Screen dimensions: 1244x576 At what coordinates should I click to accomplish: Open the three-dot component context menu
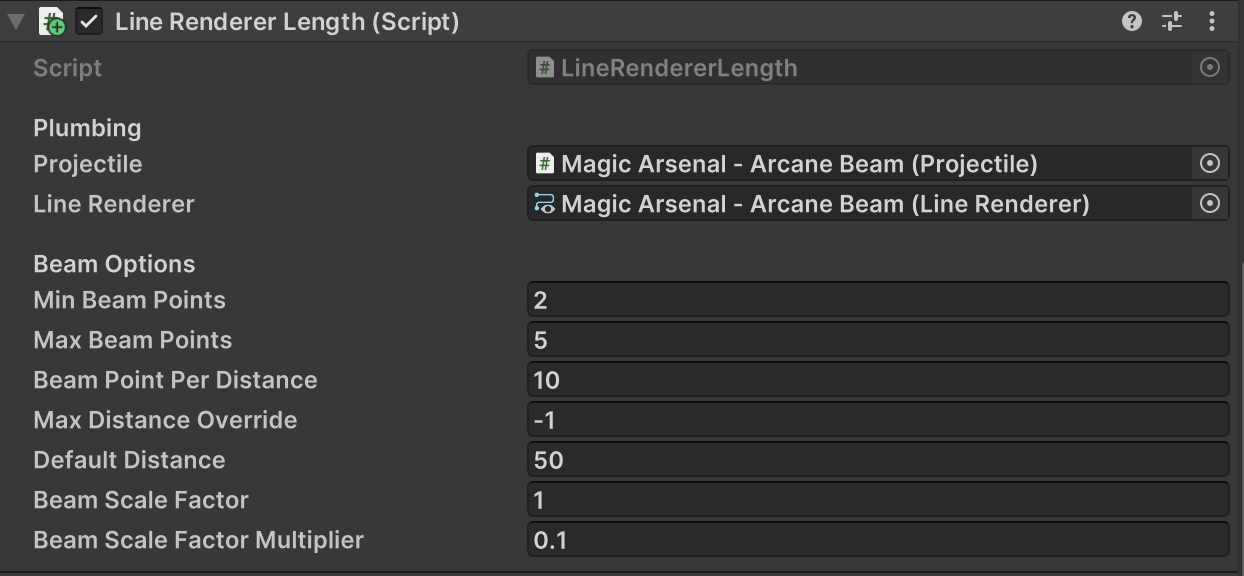click(x=1212, y=21)
